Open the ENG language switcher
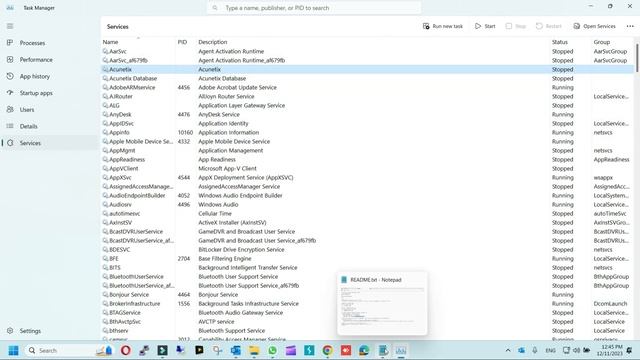640x360 pixels. 550,350
